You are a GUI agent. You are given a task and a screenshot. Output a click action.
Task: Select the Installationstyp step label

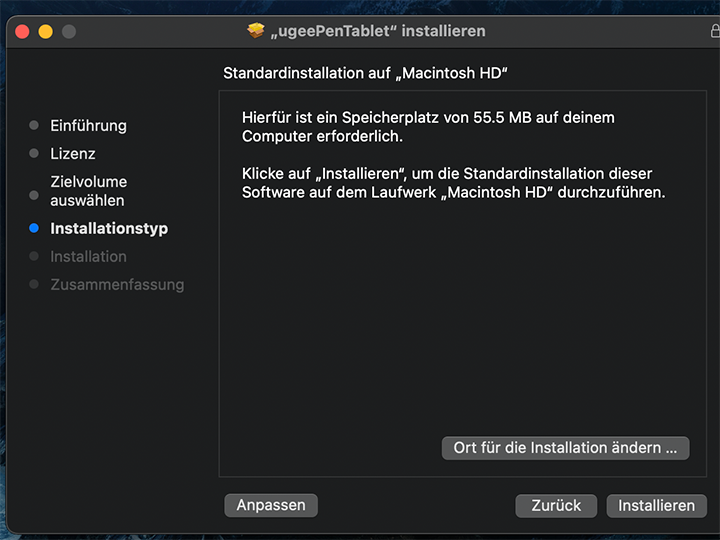click(109, 228)
